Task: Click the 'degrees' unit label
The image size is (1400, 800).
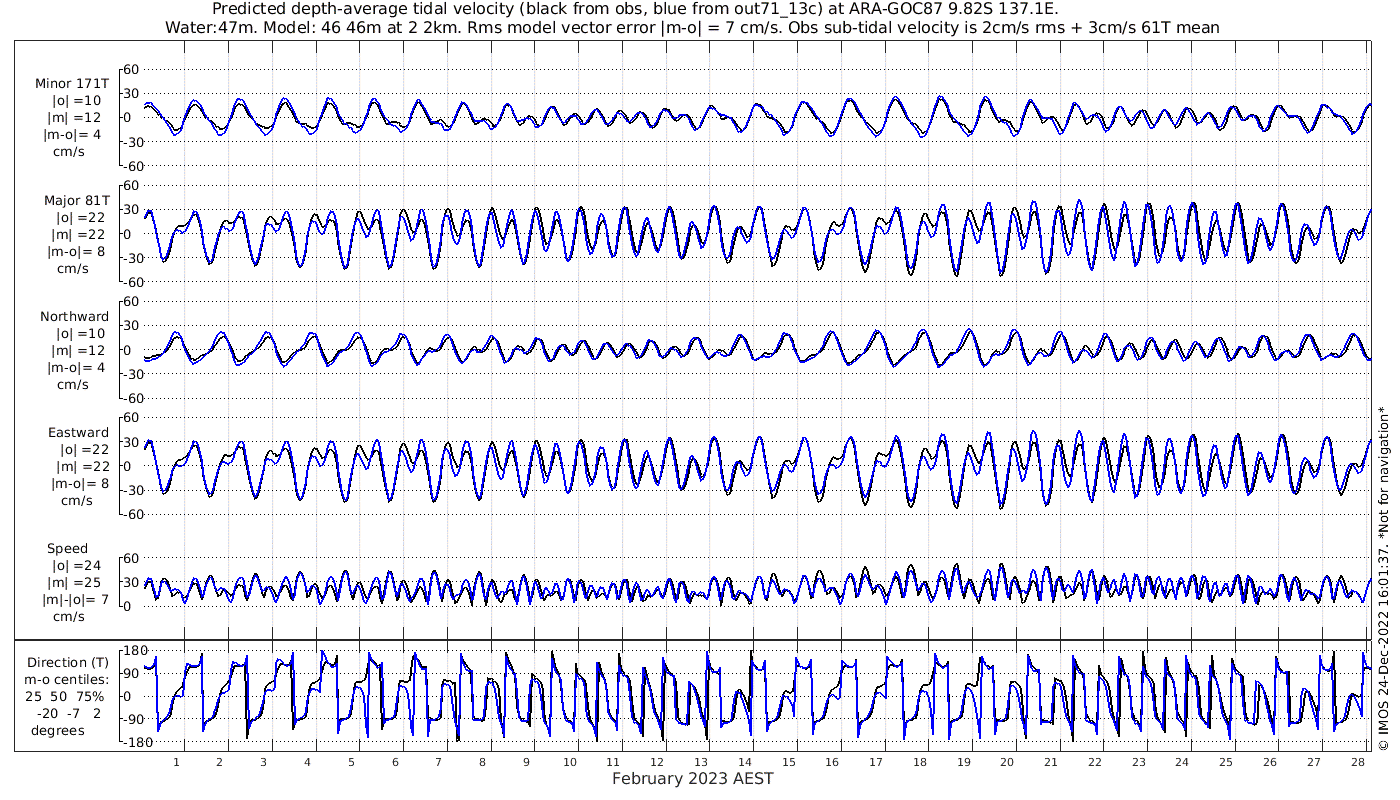Action: click(x=57, y=730)
